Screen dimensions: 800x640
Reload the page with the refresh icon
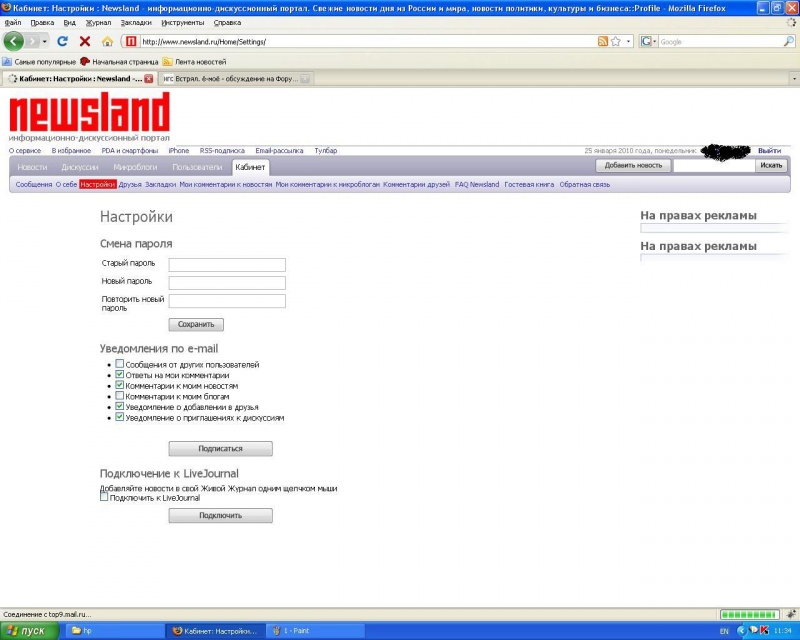point(62,41)
